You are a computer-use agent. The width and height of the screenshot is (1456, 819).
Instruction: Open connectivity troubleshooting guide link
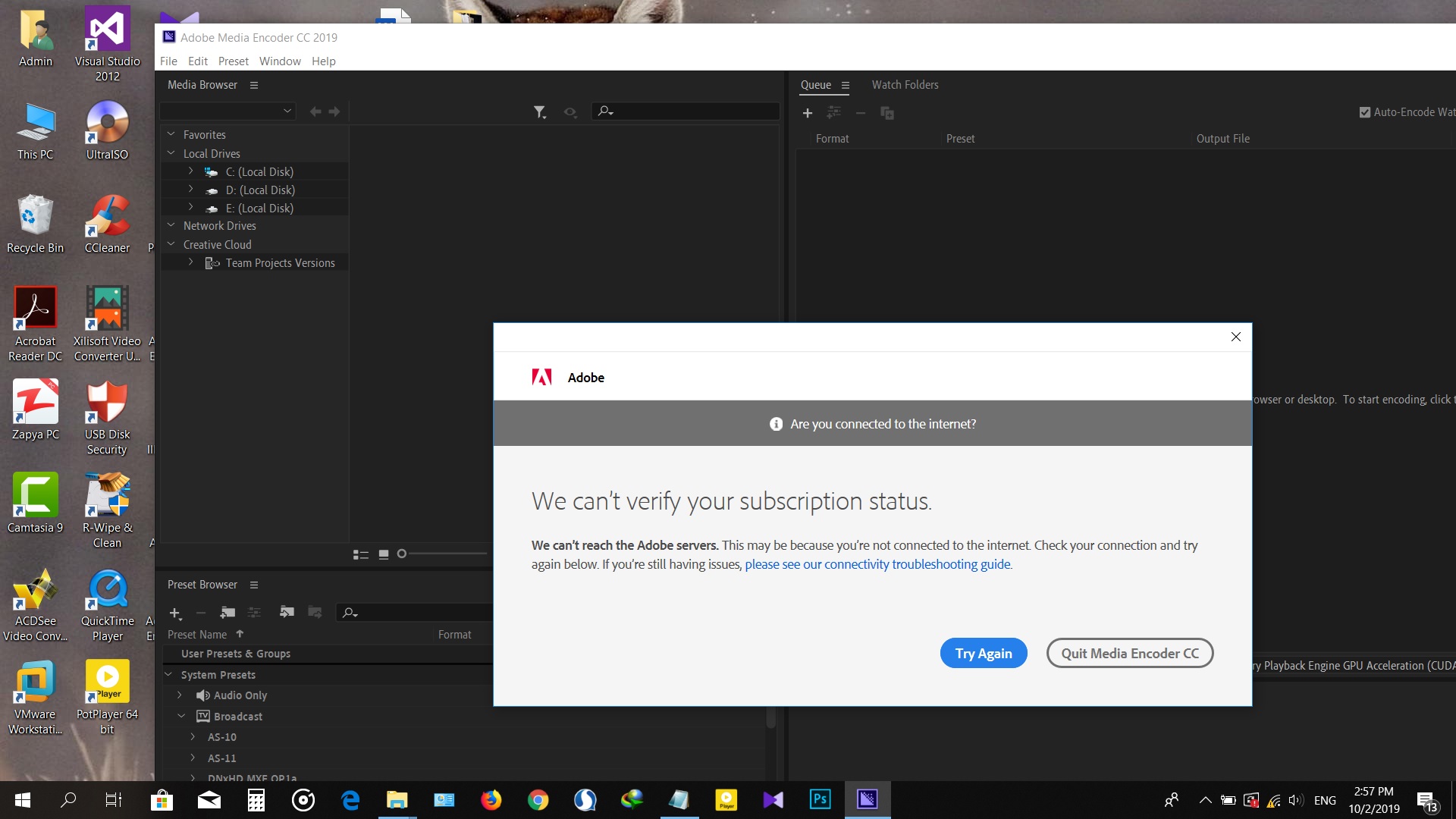click(x=877, y=564)
